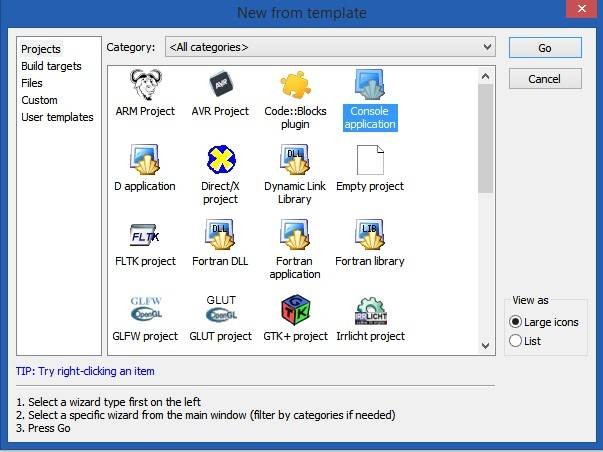The image size is (603, 452).
Task: Open the User templates wizard type
Action: [57, 117]
